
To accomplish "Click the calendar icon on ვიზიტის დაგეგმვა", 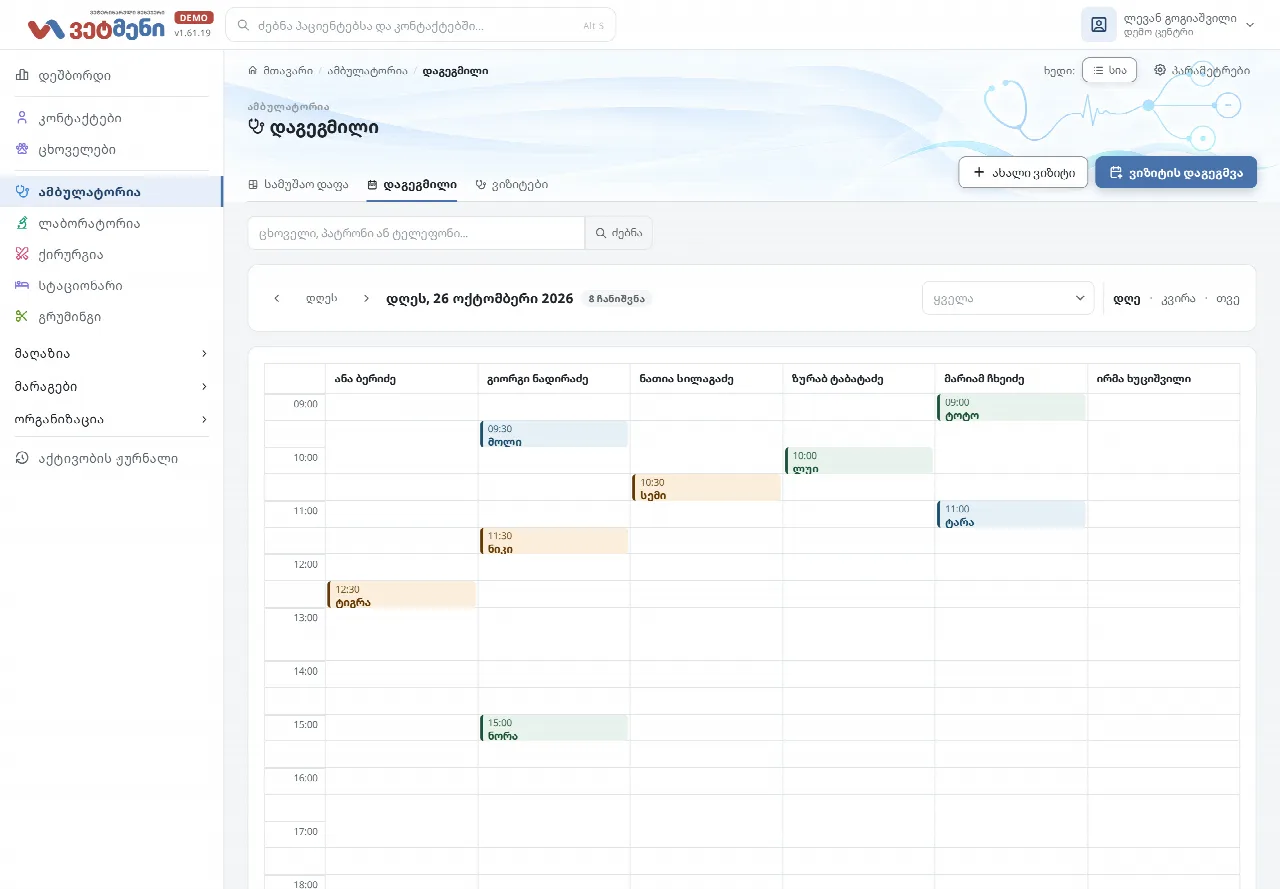I will tap(1116, 172).
